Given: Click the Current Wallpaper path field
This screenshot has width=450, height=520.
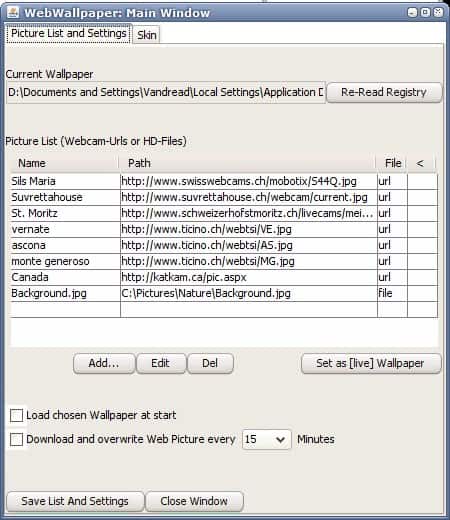Looking at the screenshot, I should click(166, 92).
